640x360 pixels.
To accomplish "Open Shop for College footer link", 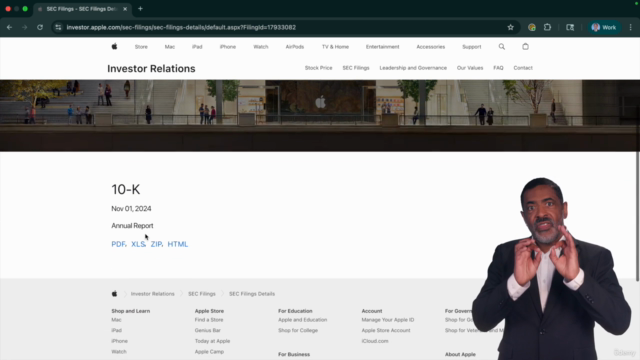I will click(x=298, y=331).
